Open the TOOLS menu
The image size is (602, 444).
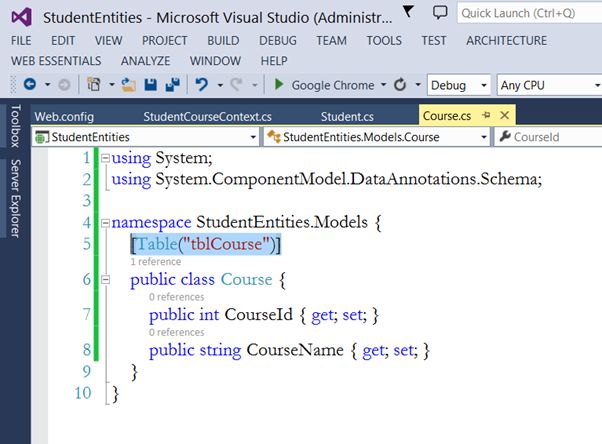coord(384,40)
